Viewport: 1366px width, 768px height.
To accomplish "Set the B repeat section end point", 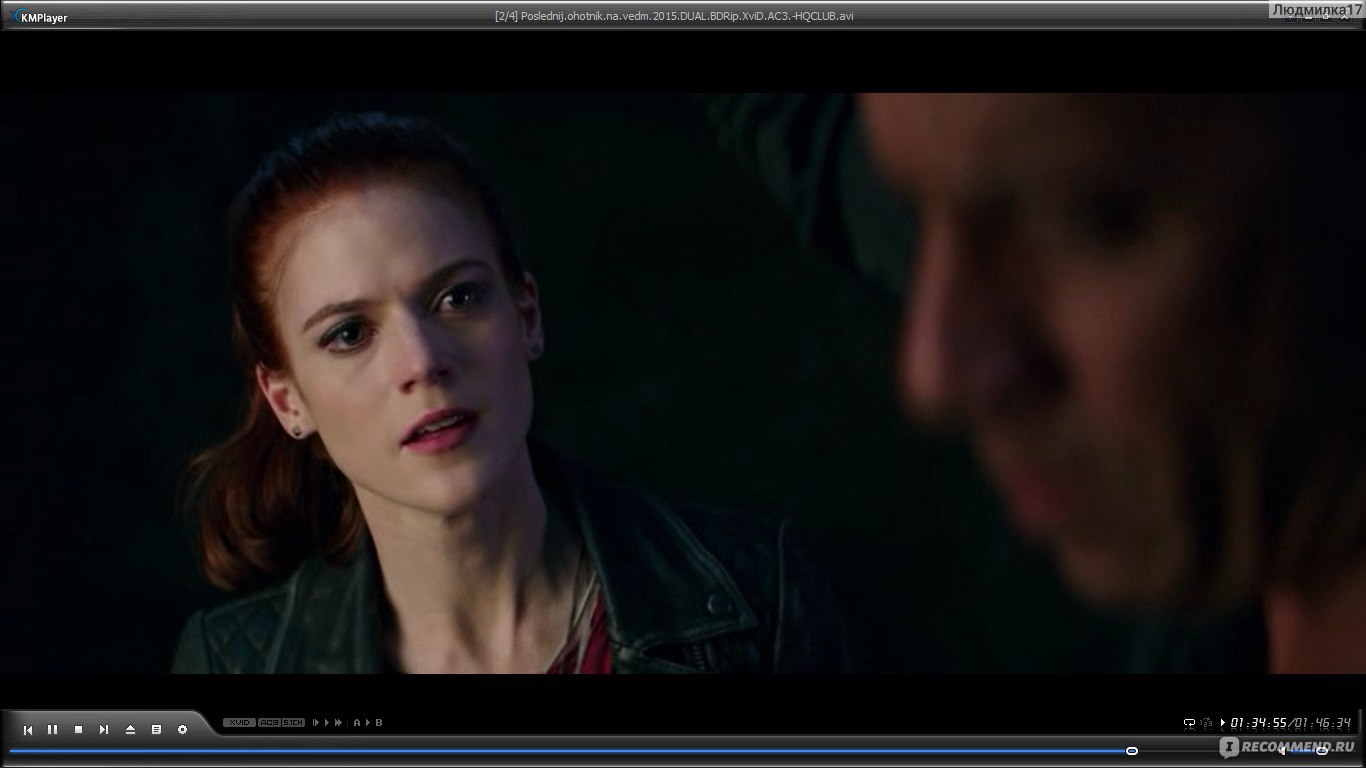I will pos(379,722).
